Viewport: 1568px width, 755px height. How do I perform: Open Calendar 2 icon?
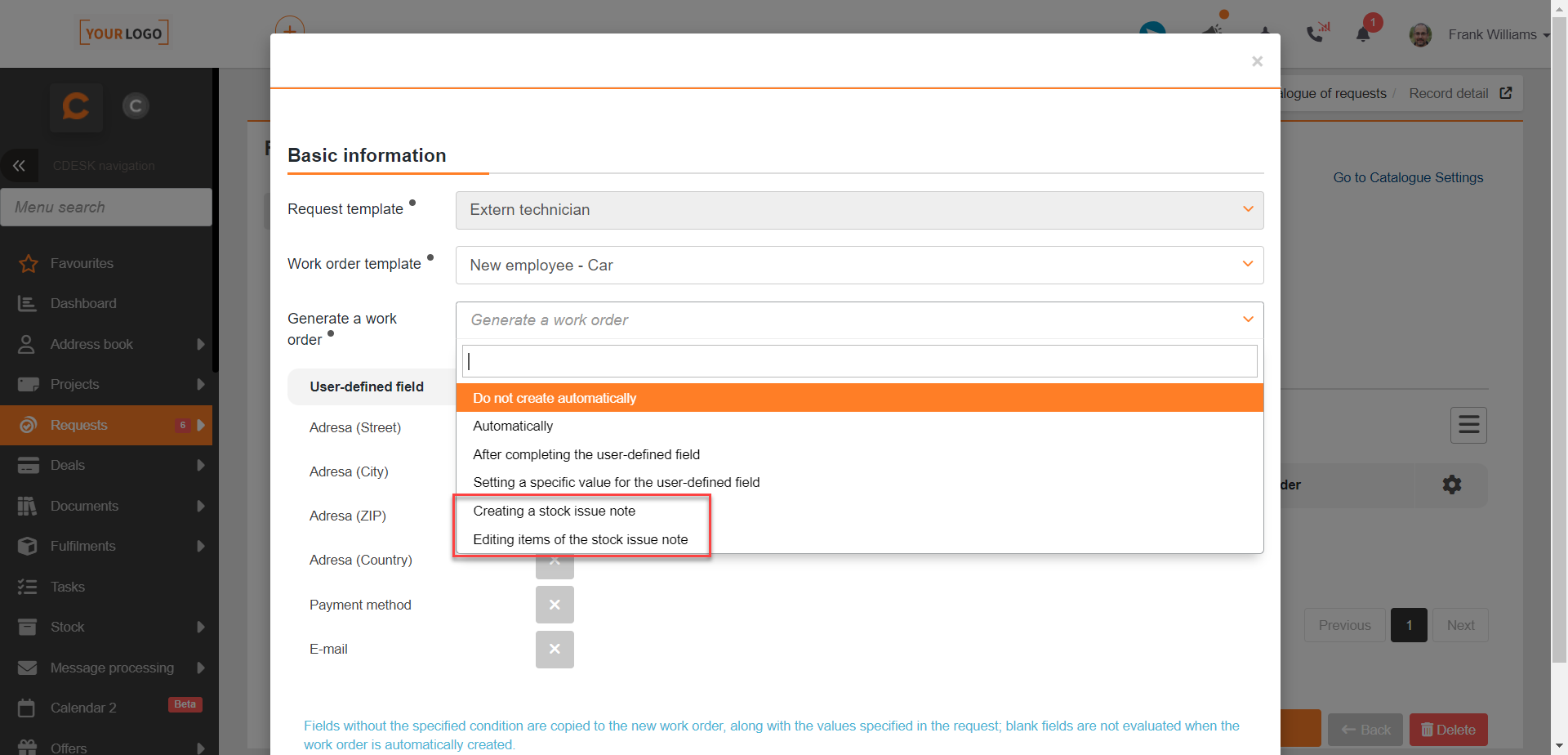(x=27, y=708)
